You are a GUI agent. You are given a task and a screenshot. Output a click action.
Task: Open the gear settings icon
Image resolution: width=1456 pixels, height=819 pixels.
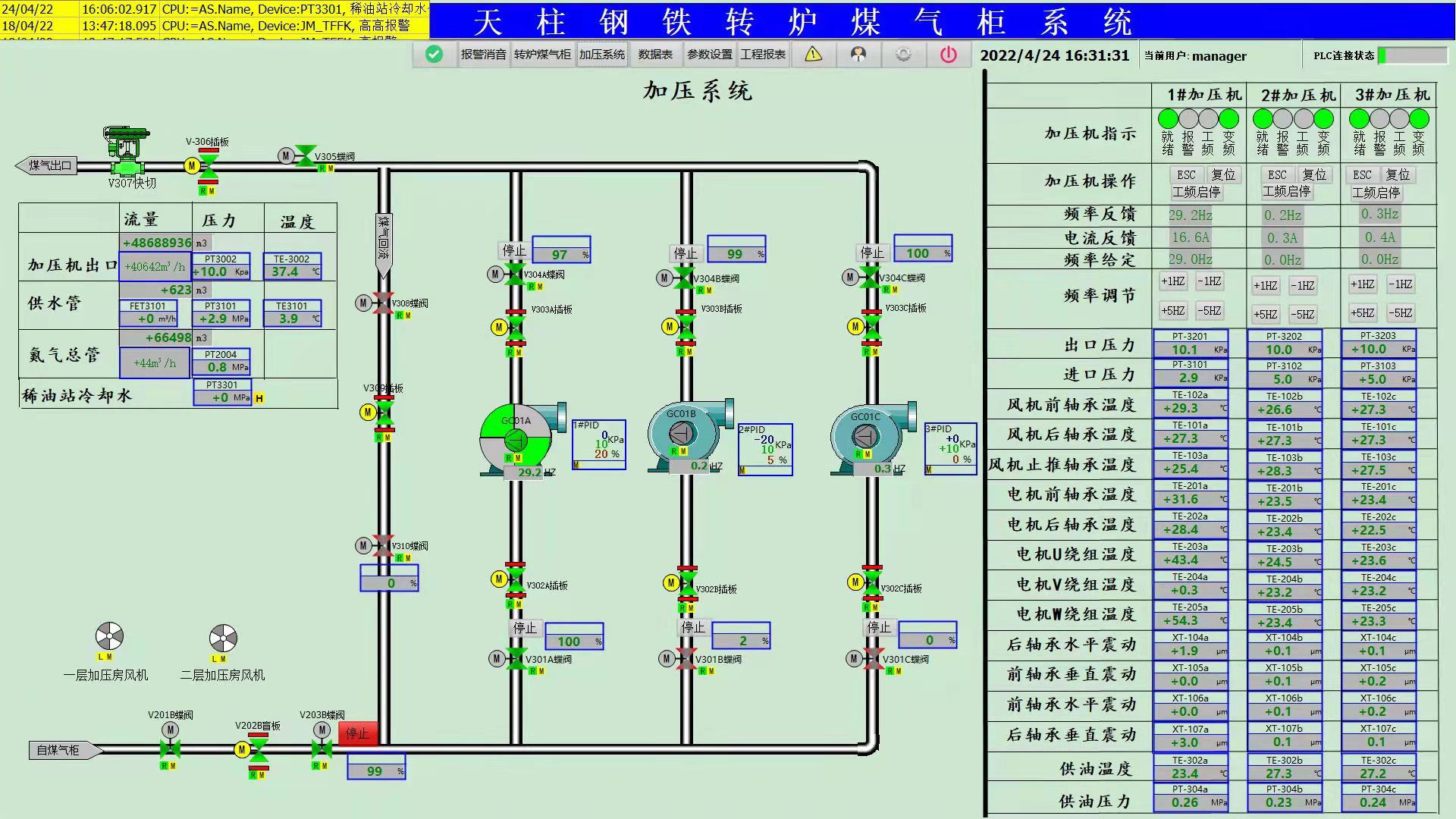902,55
